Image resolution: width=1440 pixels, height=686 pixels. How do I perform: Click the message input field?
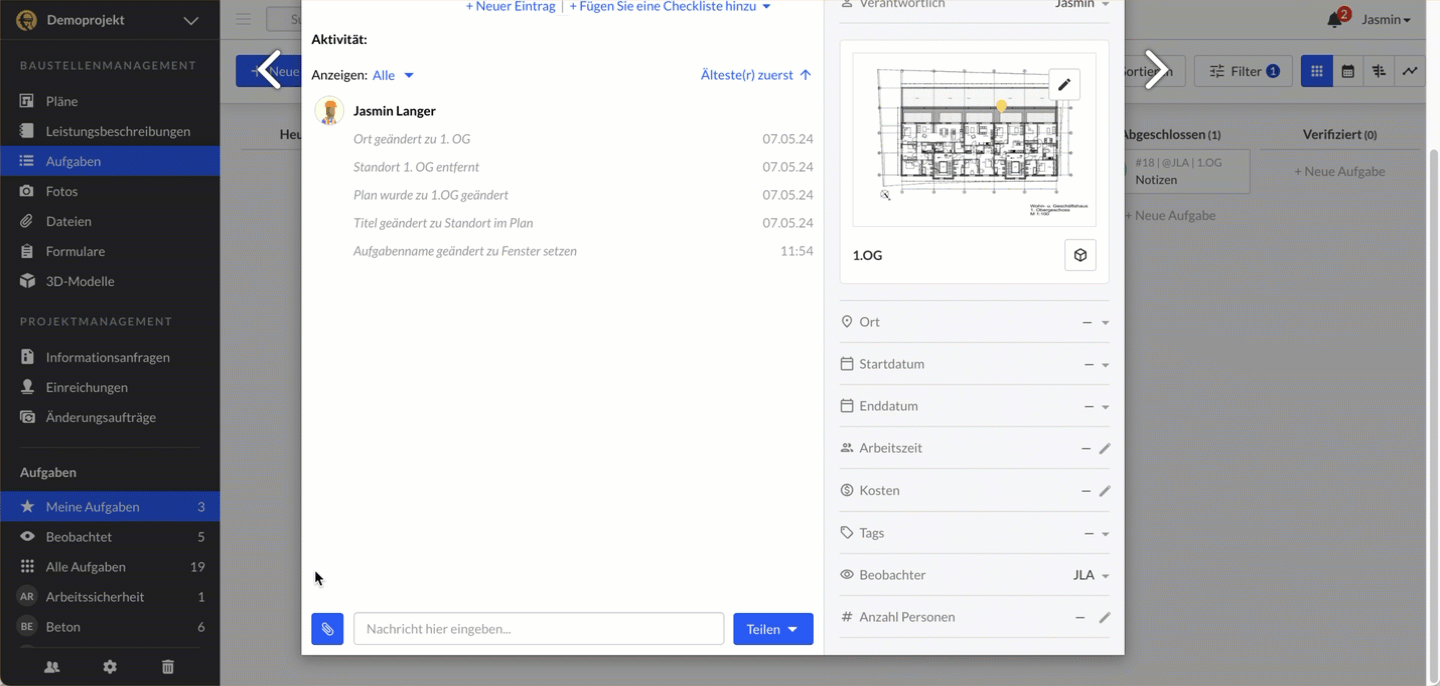(x=538, y=629)
